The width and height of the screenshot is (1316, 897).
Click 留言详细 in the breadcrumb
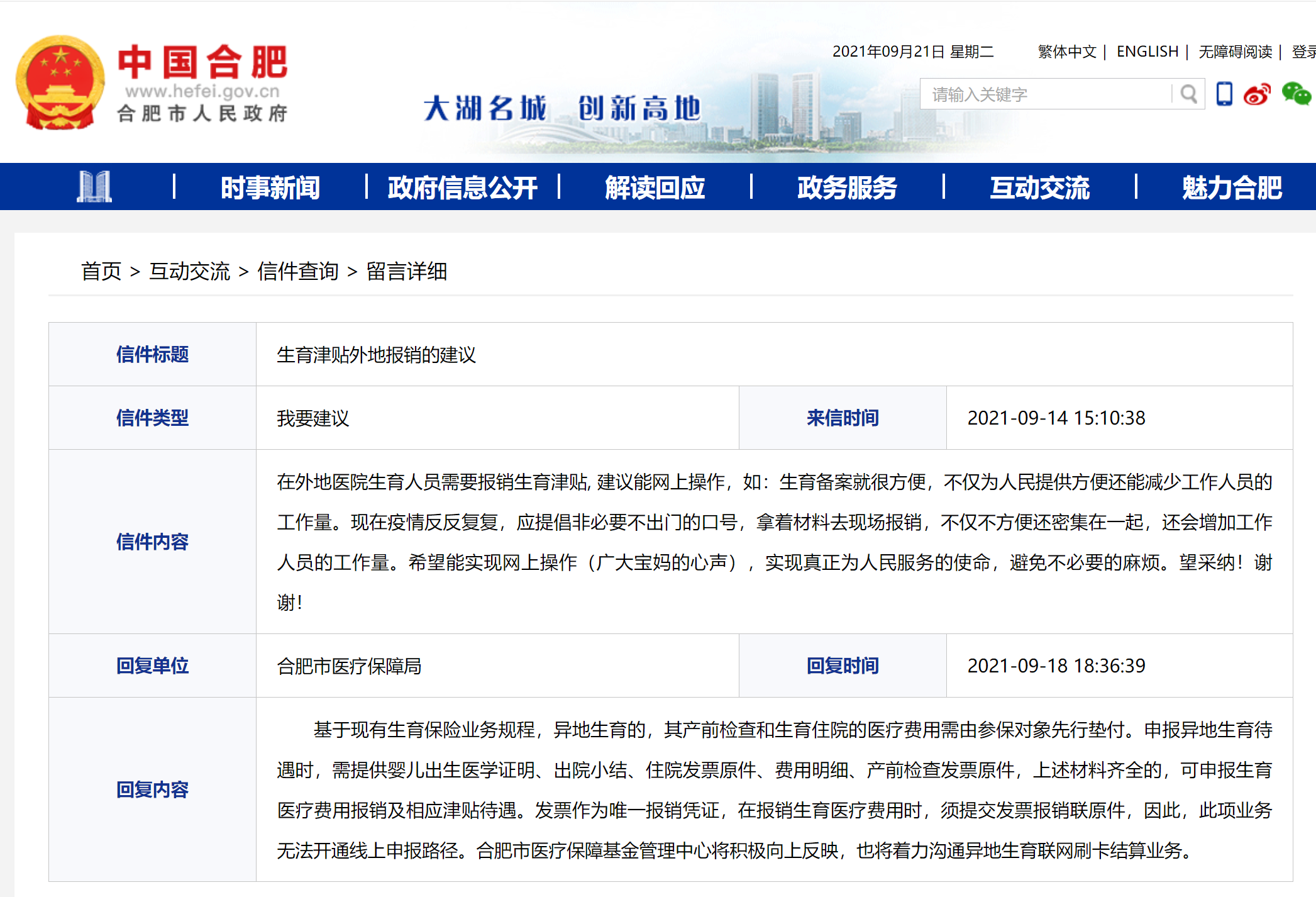(x=407, y=271)
